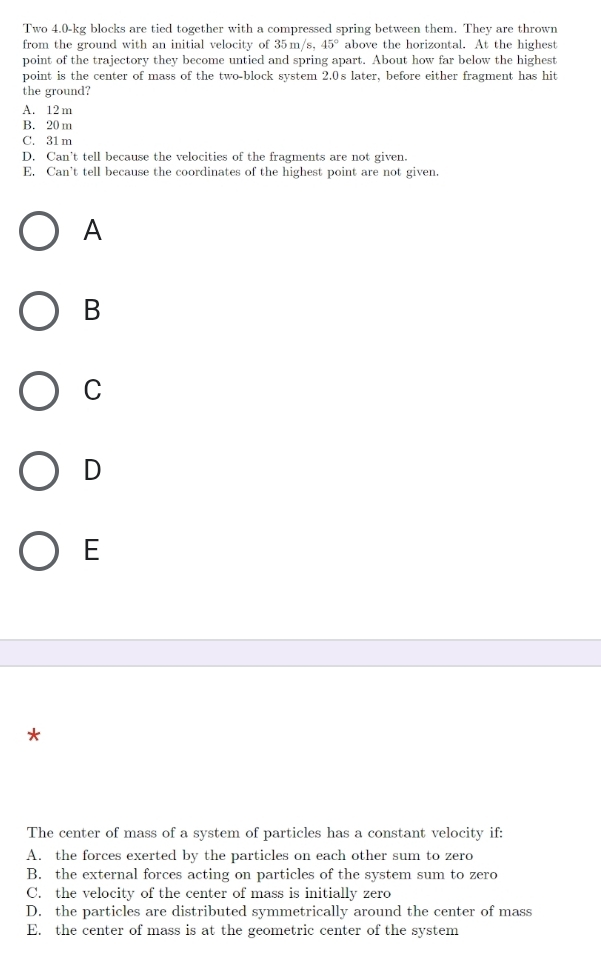Image resolution: width=601 pixels, height=966 pixels.
Task: Click the letter B option label
Action: (x=92, y=310)
